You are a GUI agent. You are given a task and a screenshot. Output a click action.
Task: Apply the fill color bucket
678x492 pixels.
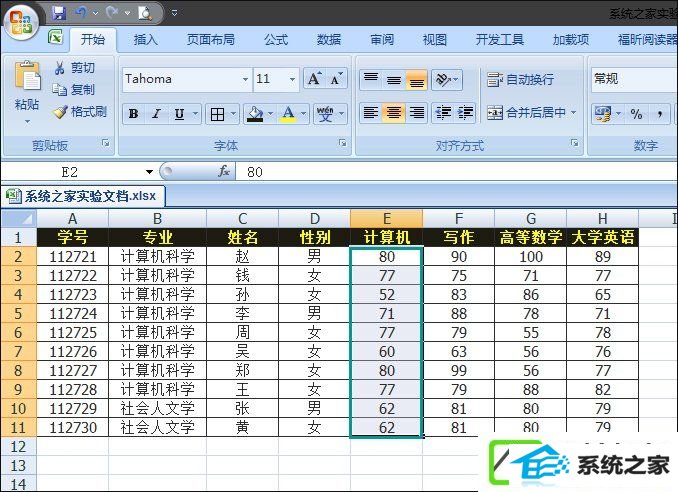255,114
